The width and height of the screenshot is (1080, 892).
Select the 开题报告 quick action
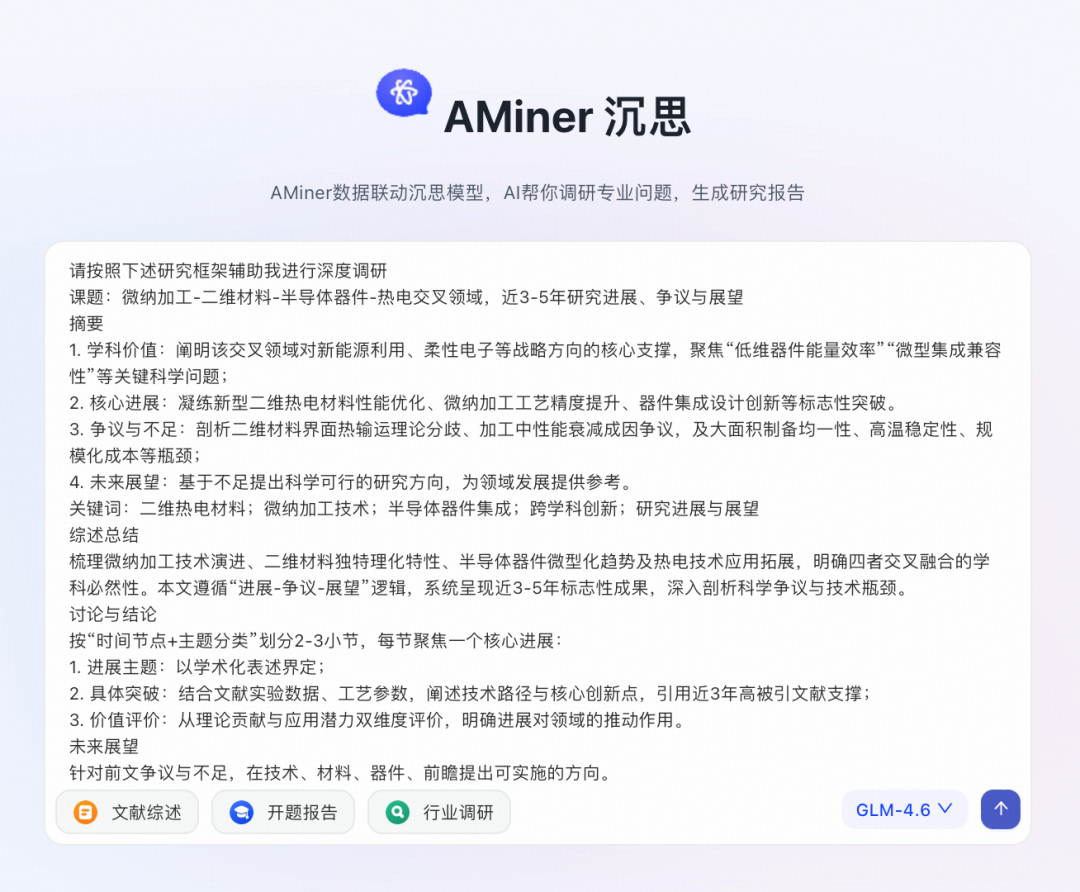pyautogui.click(x=283, y=812)
